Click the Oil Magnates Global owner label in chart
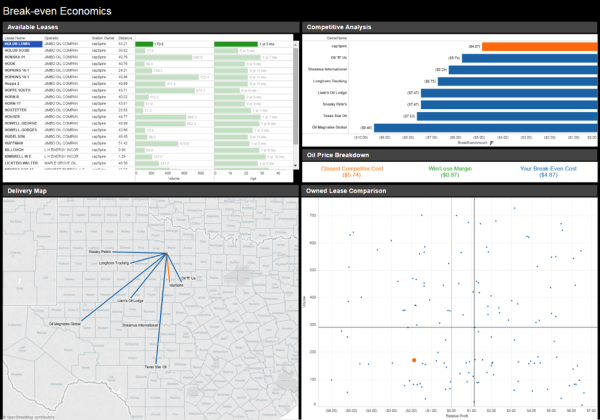Viewport: 600px width, 420px height. [329, 127]
